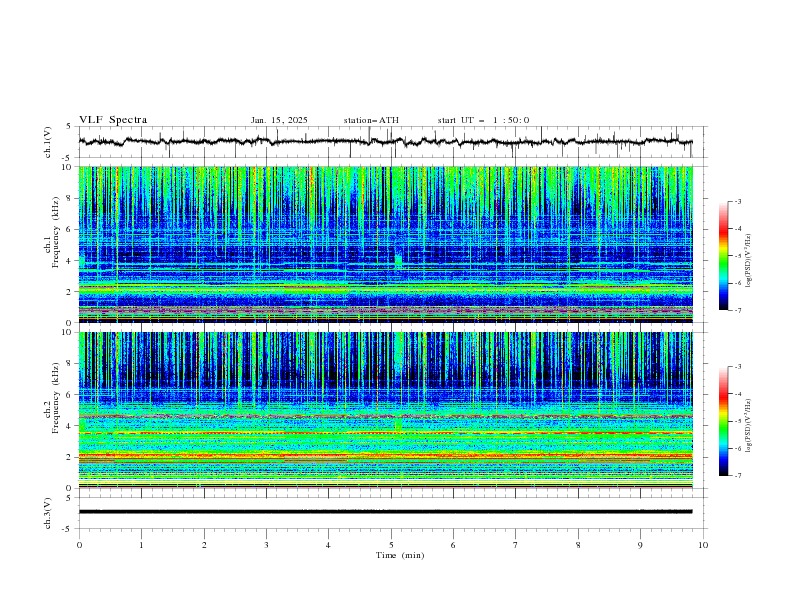Click the "-4" tick on ch.2 colorbar

point(738,394)
